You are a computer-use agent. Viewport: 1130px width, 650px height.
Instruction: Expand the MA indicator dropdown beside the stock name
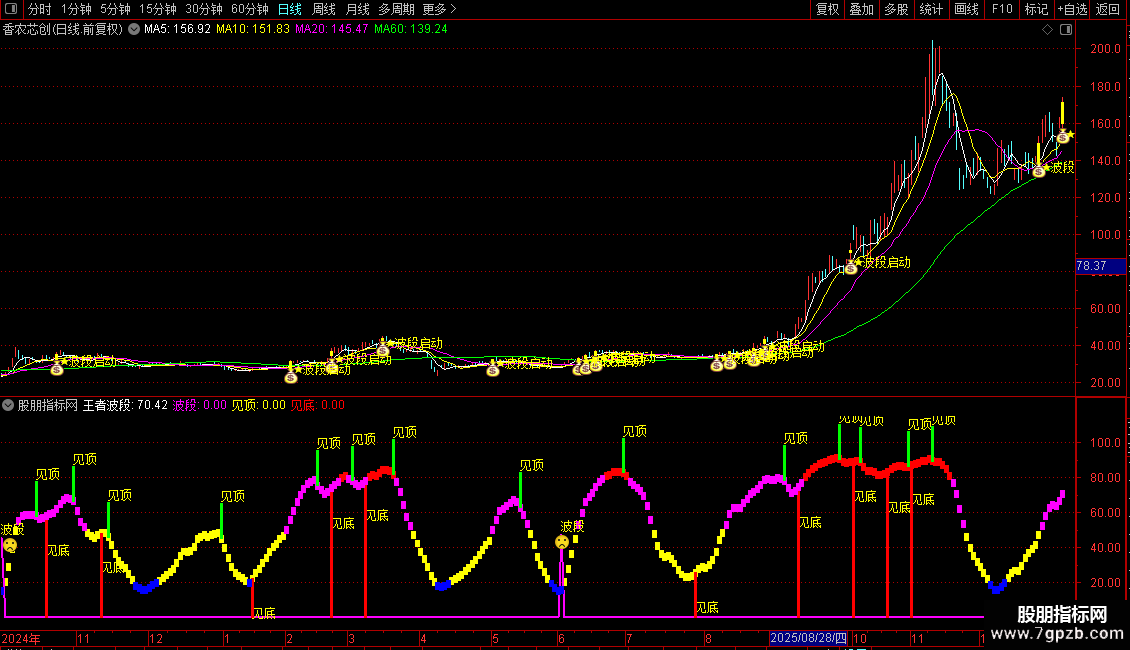134,29
